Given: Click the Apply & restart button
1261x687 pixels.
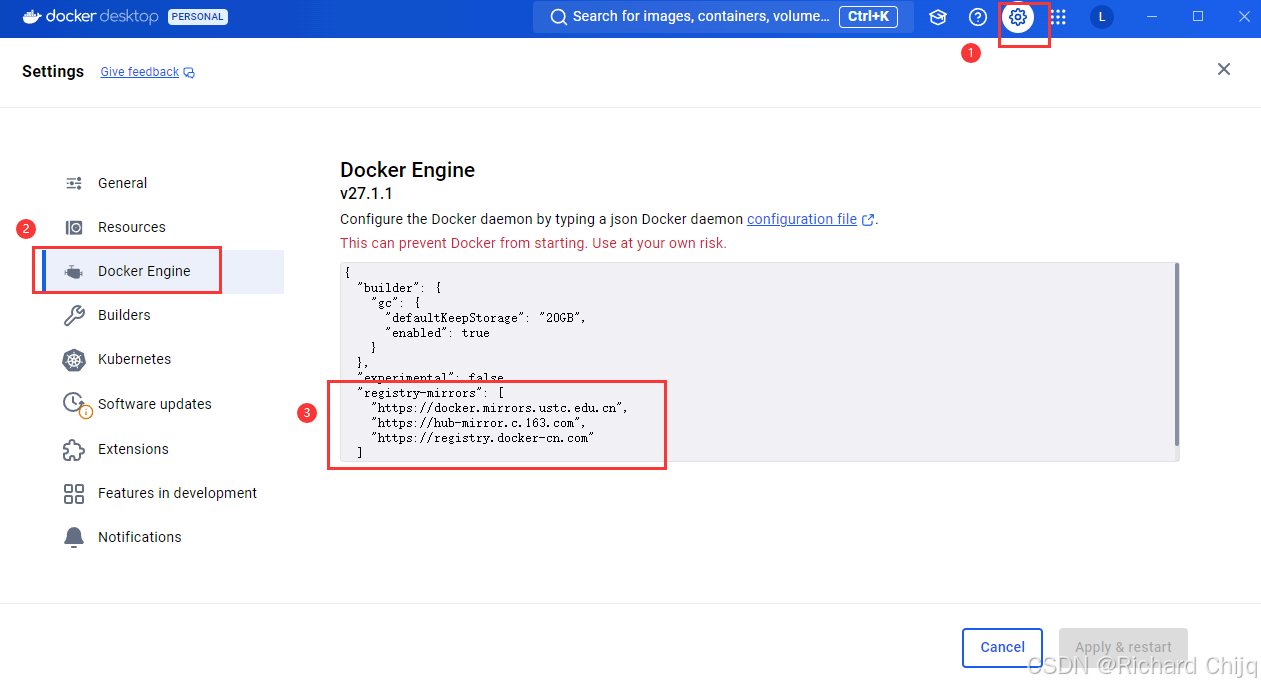Looking at the screenshot, I should pos(1124,647).
